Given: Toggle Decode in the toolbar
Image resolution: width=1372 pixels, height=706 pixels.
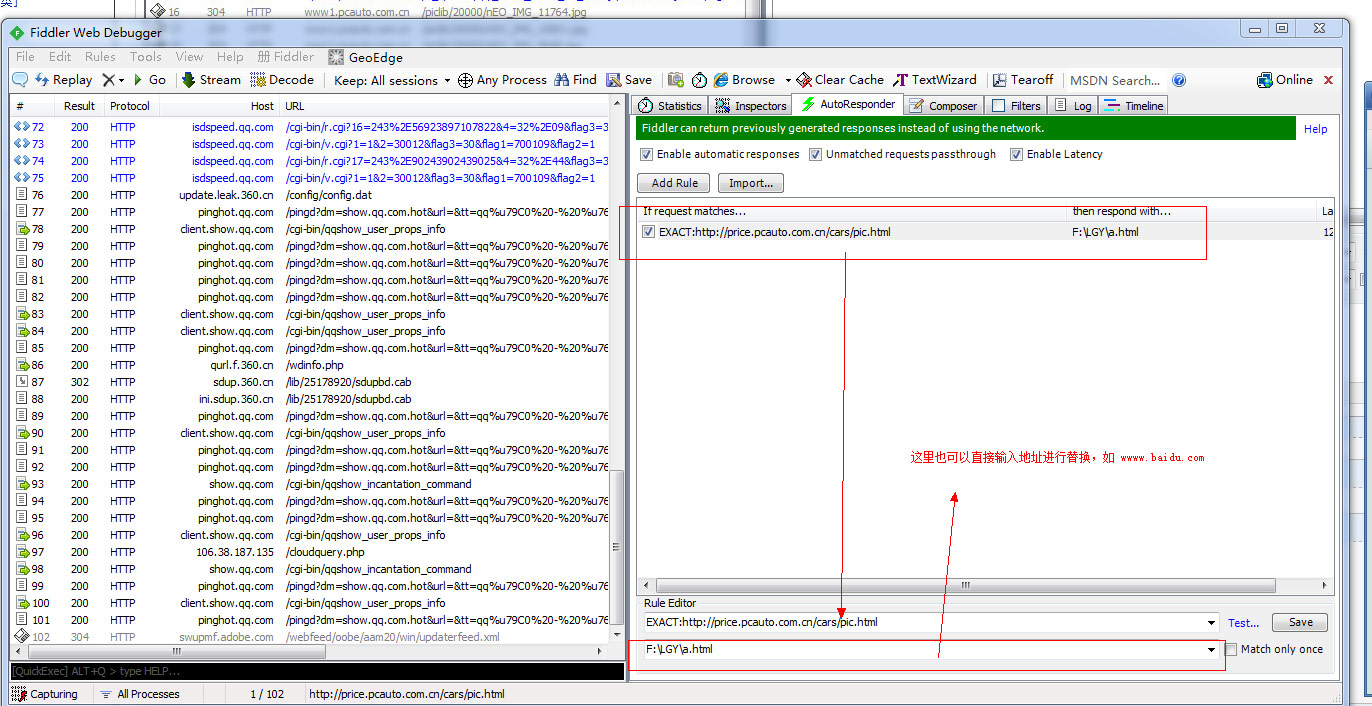Looking at the screenshot, I should click(x=282, y=80).
